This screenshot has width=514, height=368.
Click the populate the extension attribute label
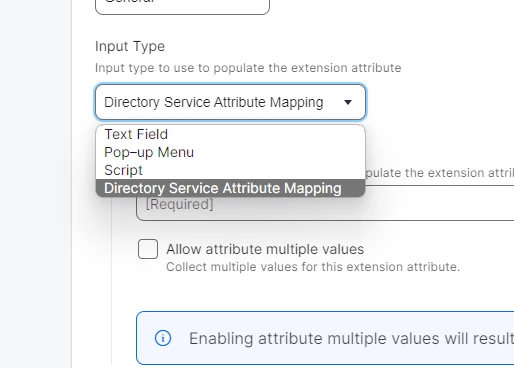tap(440, 173)
